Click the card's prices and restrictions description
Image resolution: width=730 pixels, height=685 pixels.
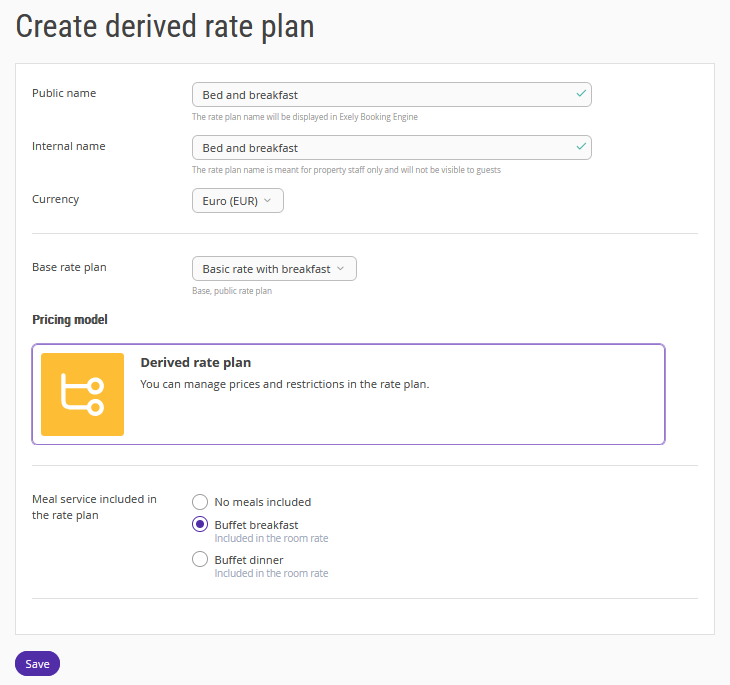click(x=284, y=384)
